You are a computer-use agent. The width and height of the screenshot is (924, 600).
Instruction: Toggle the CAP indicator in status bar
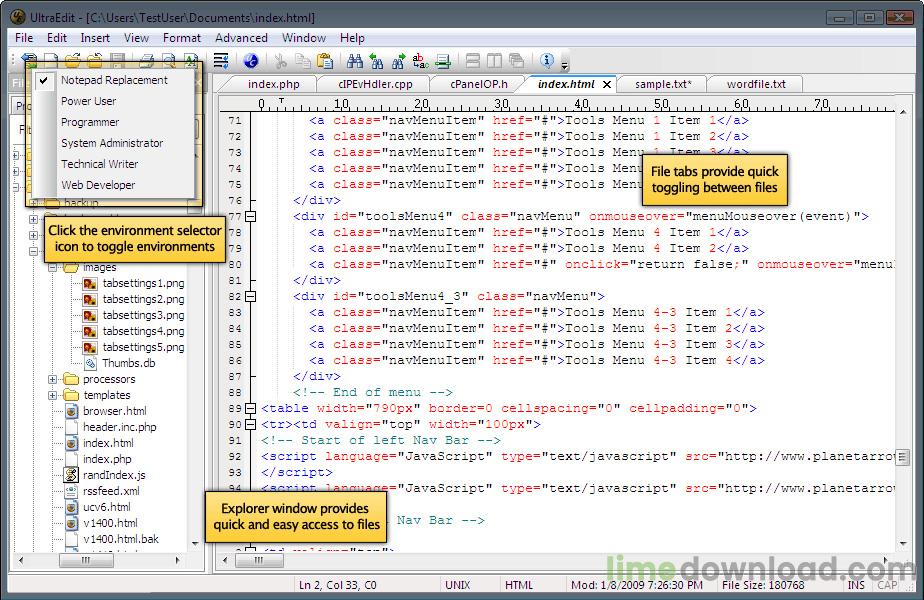coord(887,585)
